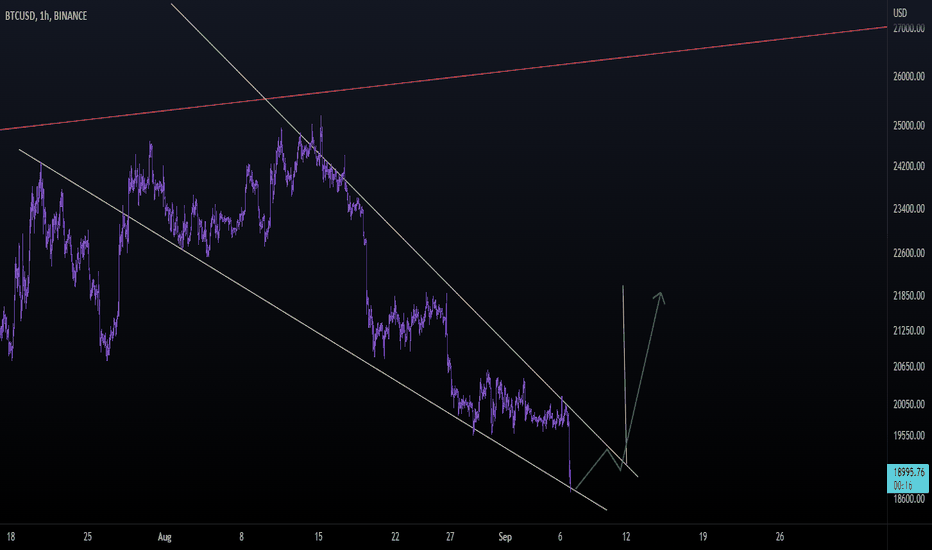The image size is (932, 550).
Task: Select the white vertical line near 12
Action: 625,375
